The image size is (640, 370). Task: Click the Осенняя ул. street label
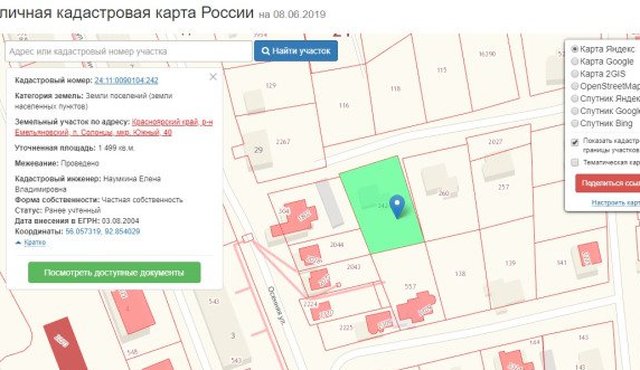[x=276, y=305]
